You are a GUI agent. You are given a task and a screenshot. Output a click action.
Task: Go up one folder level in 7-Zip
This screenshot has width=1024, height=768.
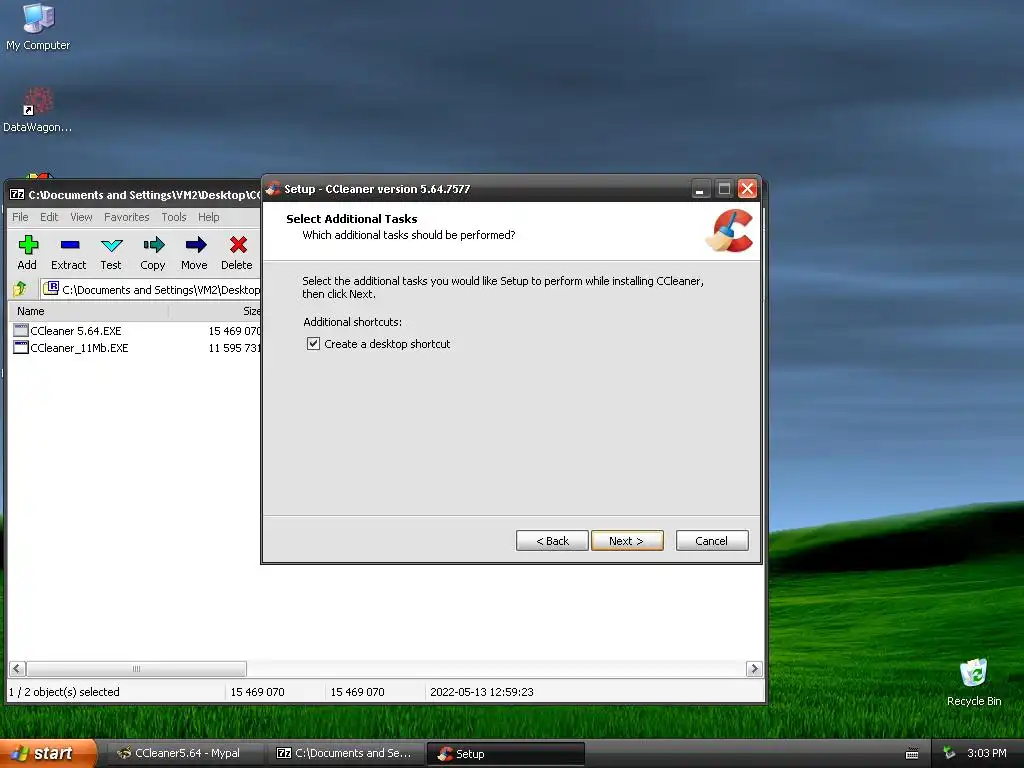click(x=20, y=288)
